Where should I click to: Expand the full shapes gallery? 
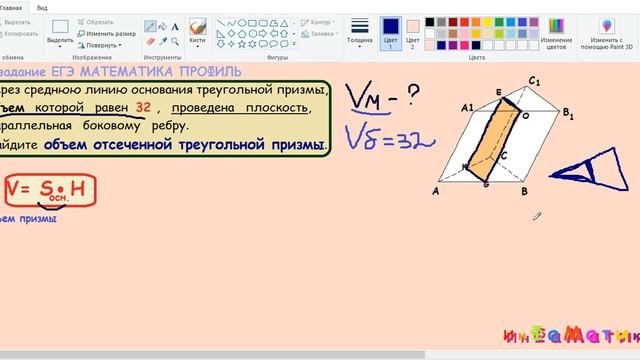point(294,44)
